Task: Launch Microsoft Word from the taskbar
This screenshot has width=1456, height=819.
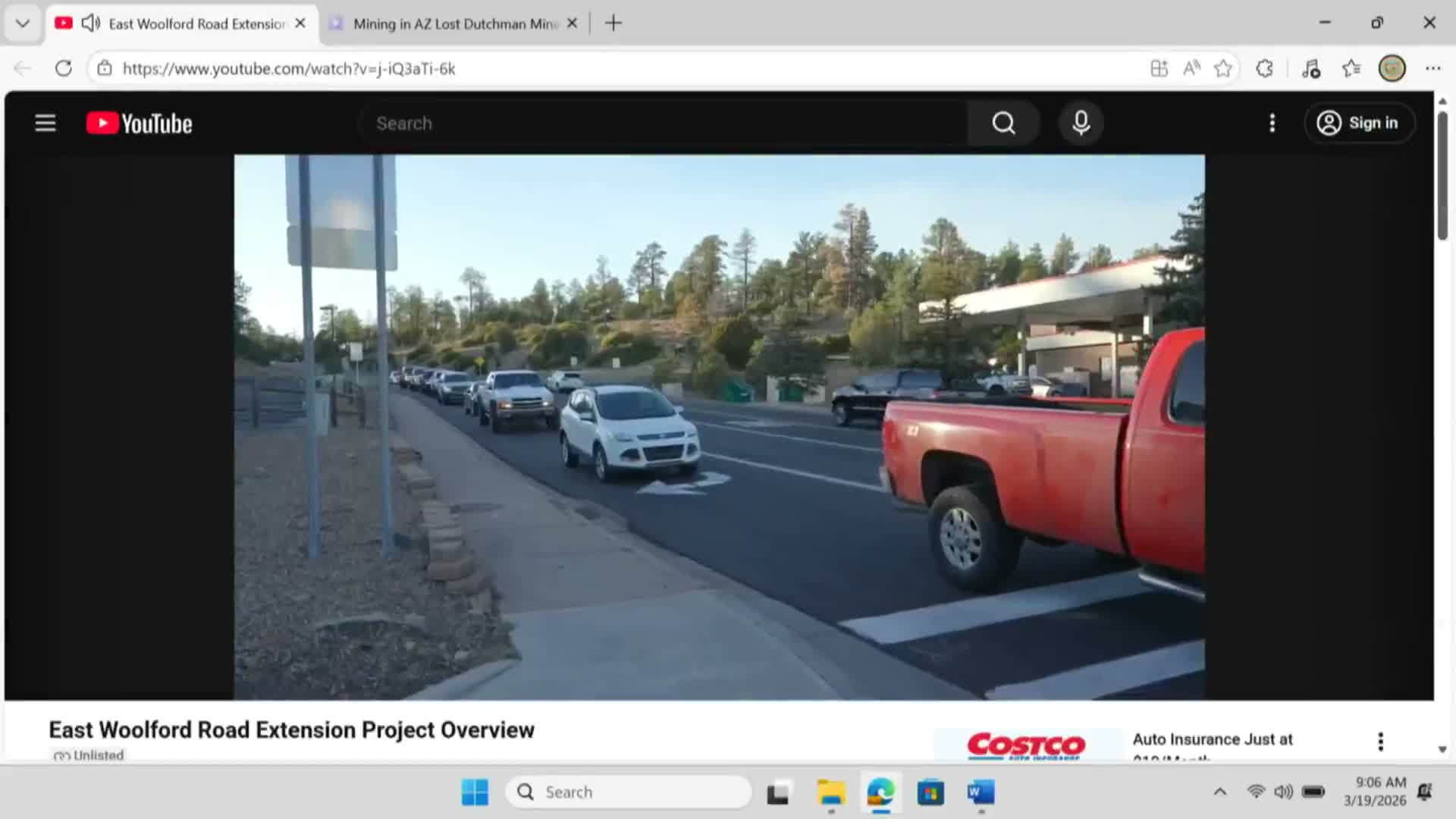Action: [x=980, y=792]
